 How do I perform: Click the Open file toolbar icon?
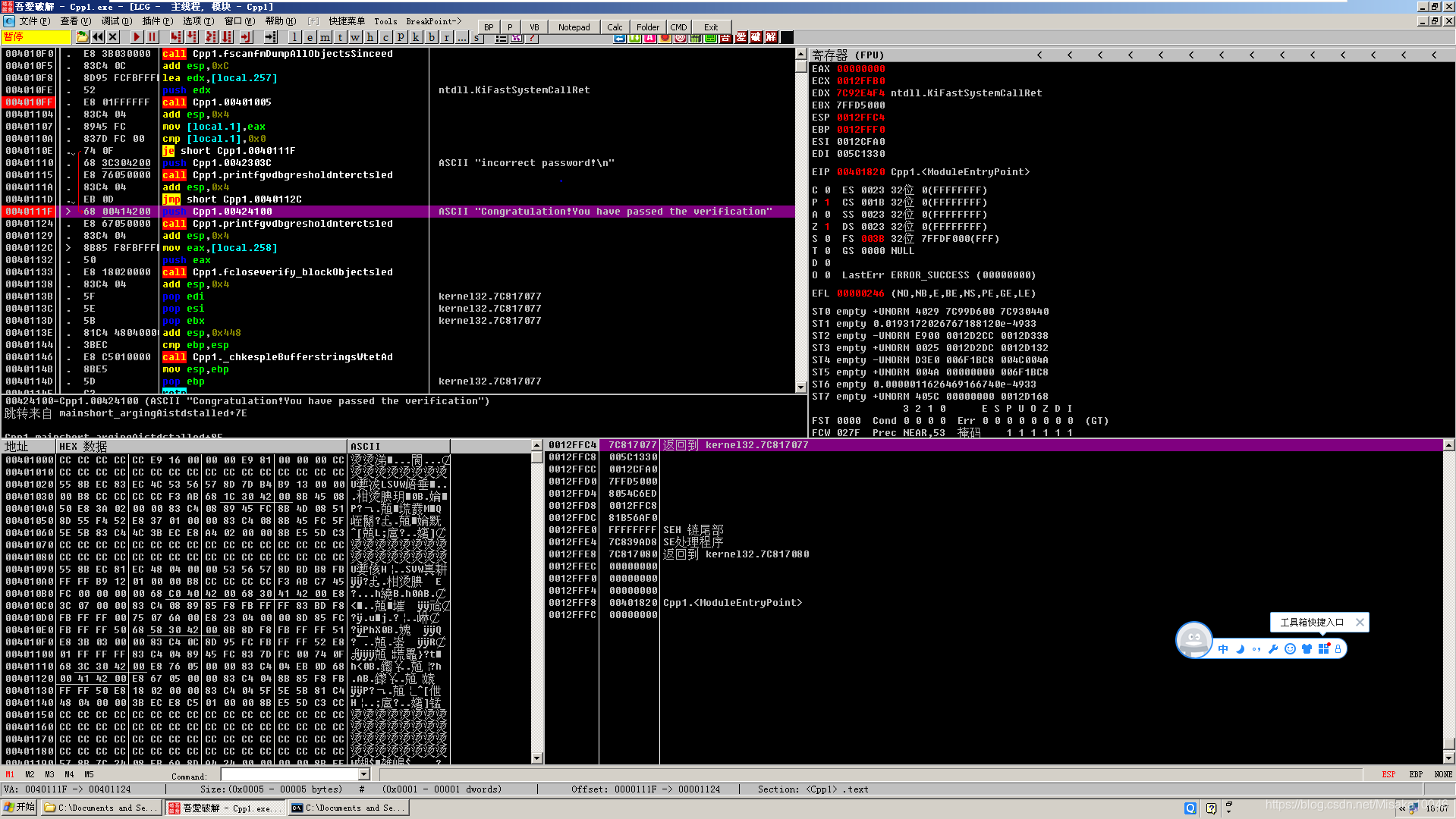[x=82, y=36]
